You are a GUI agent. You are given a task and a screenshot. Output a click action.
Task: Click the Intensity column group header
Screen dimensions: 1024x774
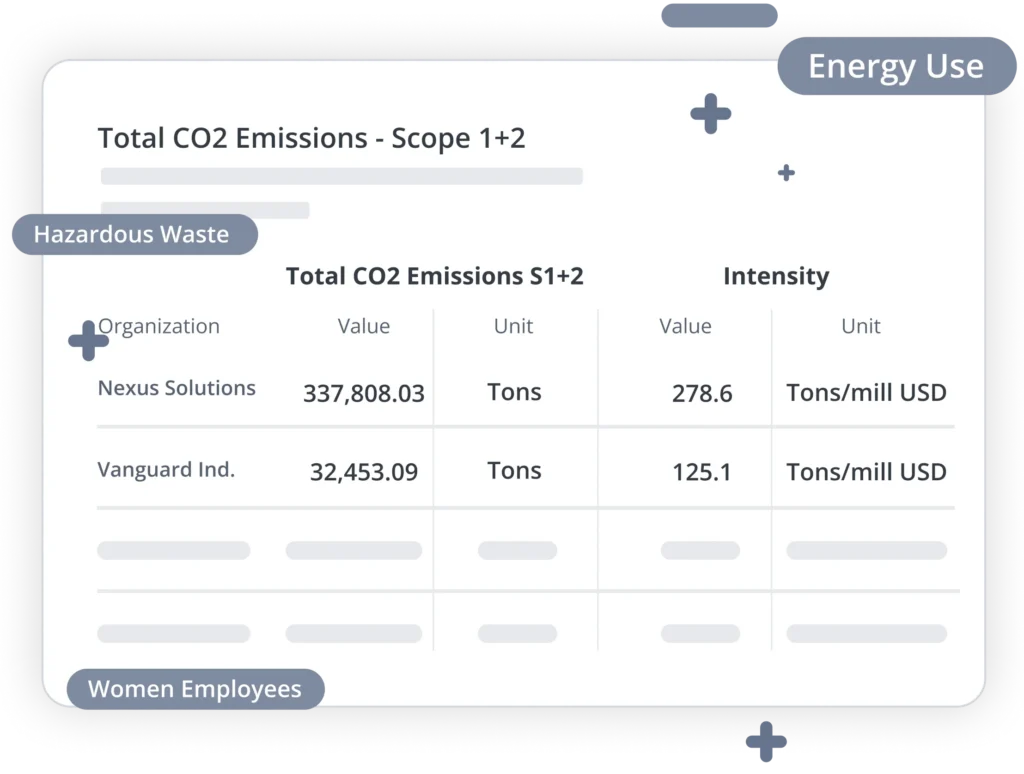[776, 276]
